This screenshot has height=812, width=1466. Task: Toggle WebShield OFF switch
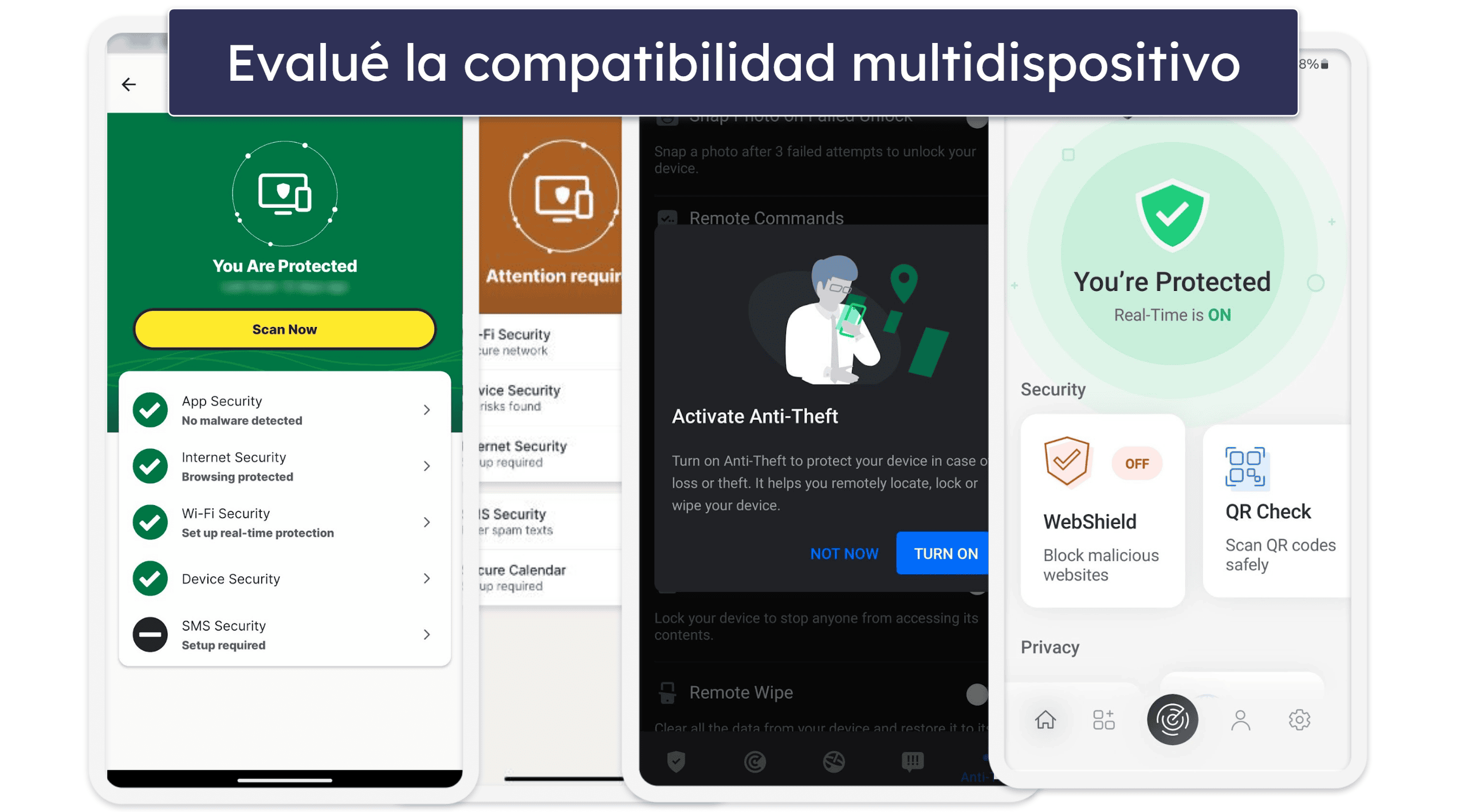click(x=1132, y=463)
